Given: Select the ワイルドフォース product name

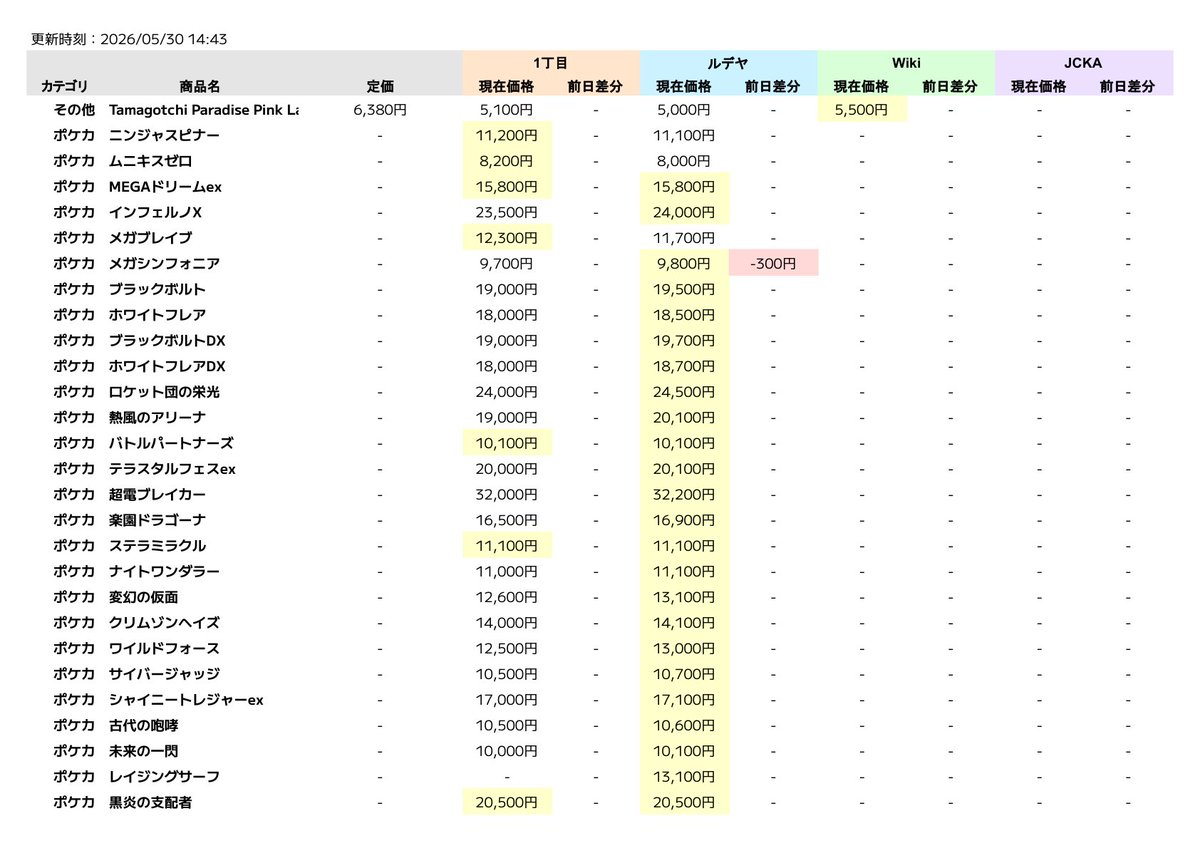Looking at the screenshot, I should click(x=165, y=648).
